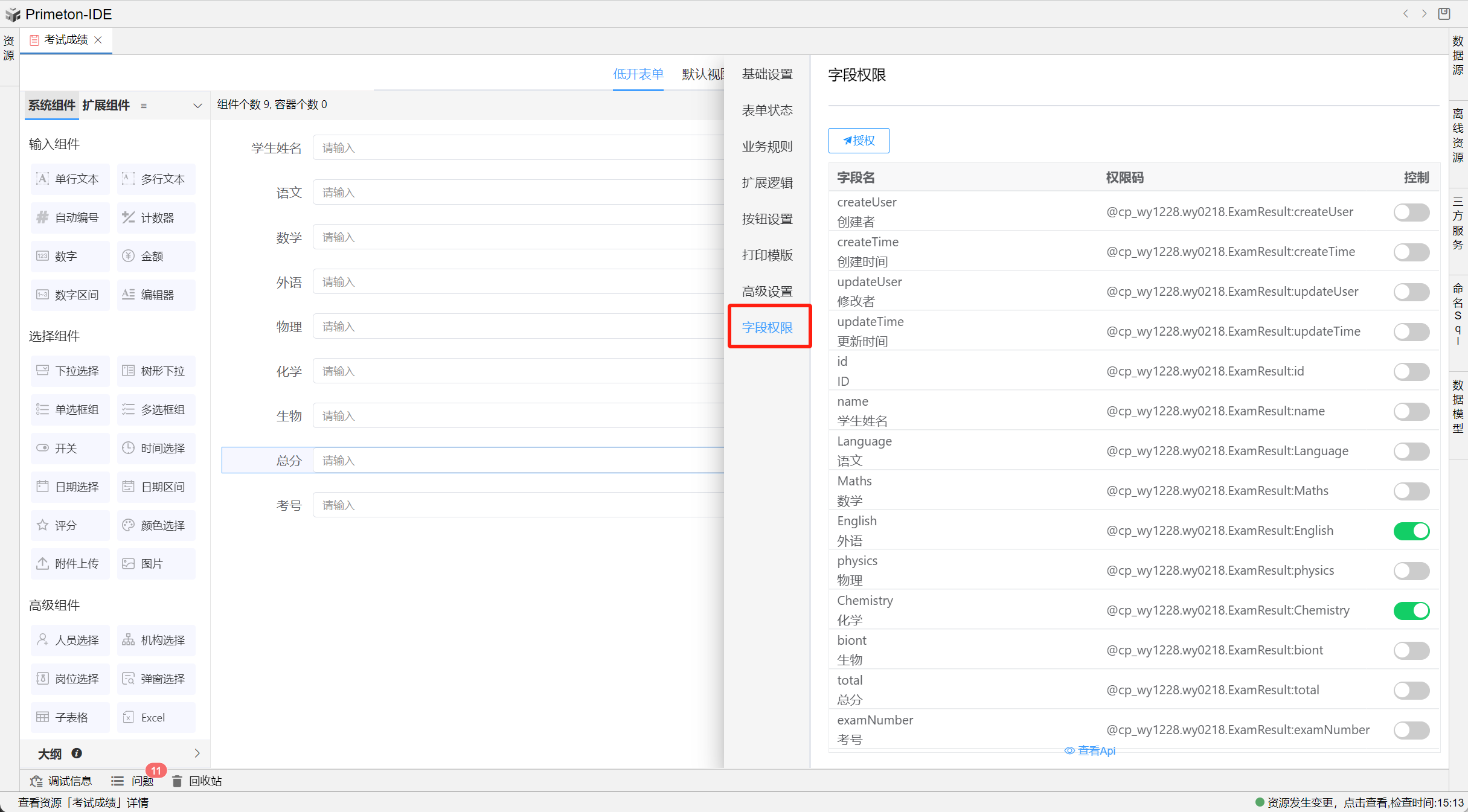Pick the 机构选择 organization component icon
Viewport: 1468px width, 812px height.
click(x=128, y=640)
